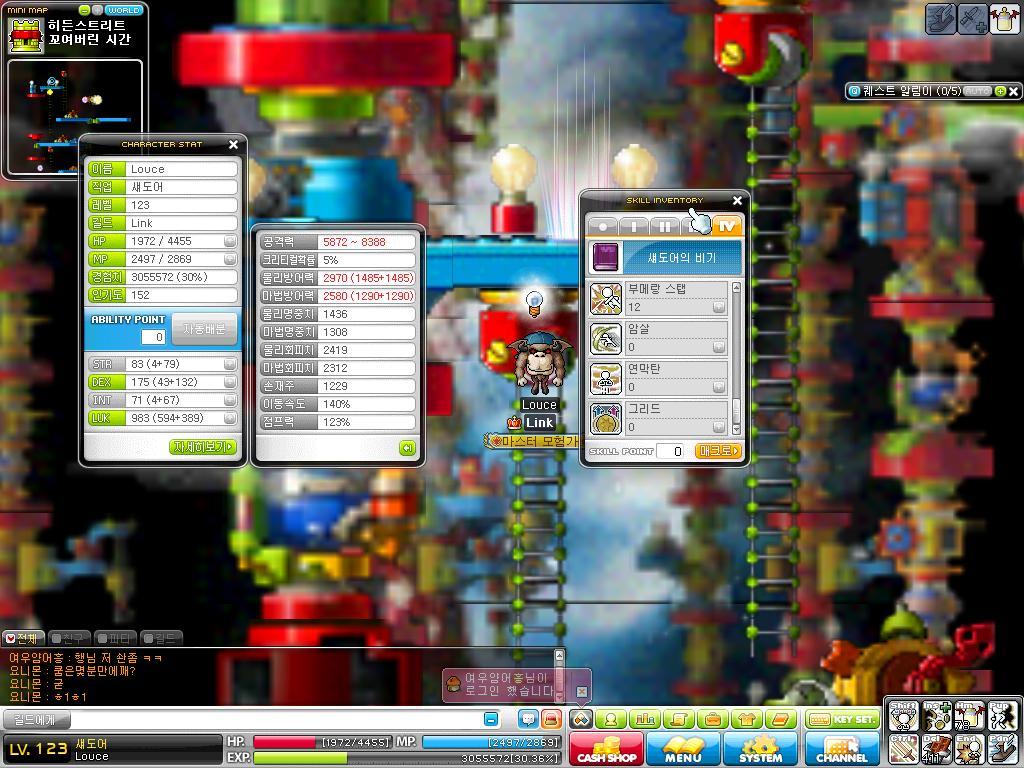Open the quest scroll icon in bottom bar
Viewport: 1024px width, 768px height.
(679, 720)
